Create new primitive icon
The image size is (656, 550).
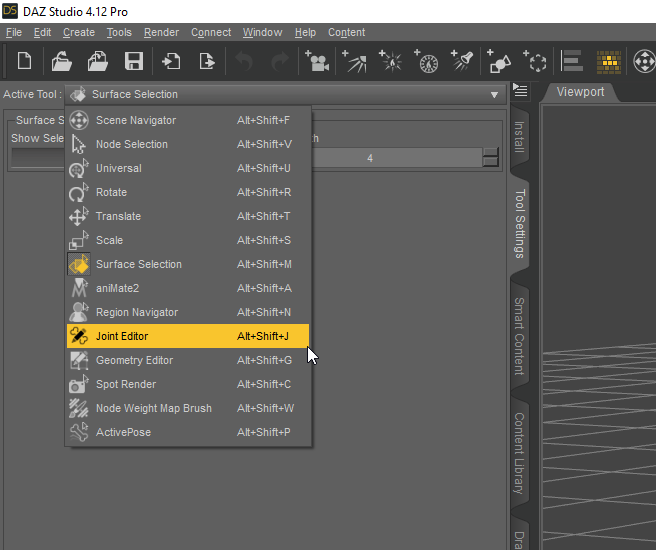point(499,61)
